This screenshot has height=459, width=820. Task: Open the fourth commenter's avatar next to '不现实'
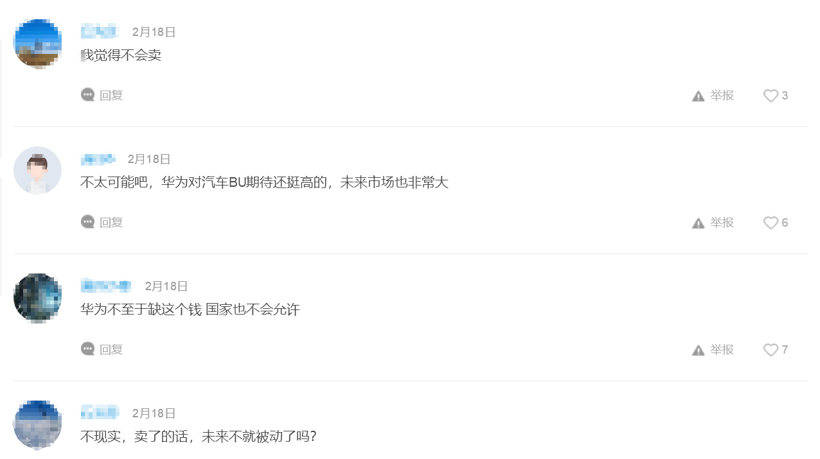point(38,424)
